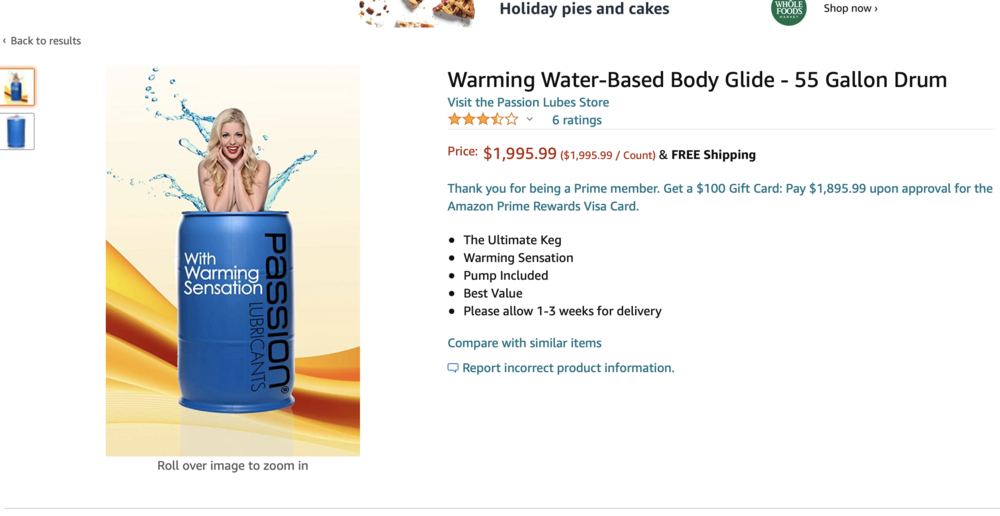1000x516 pixels.
Task: Click Shop now in the banner
Action: pyautogui.click(x=850, y=9)
